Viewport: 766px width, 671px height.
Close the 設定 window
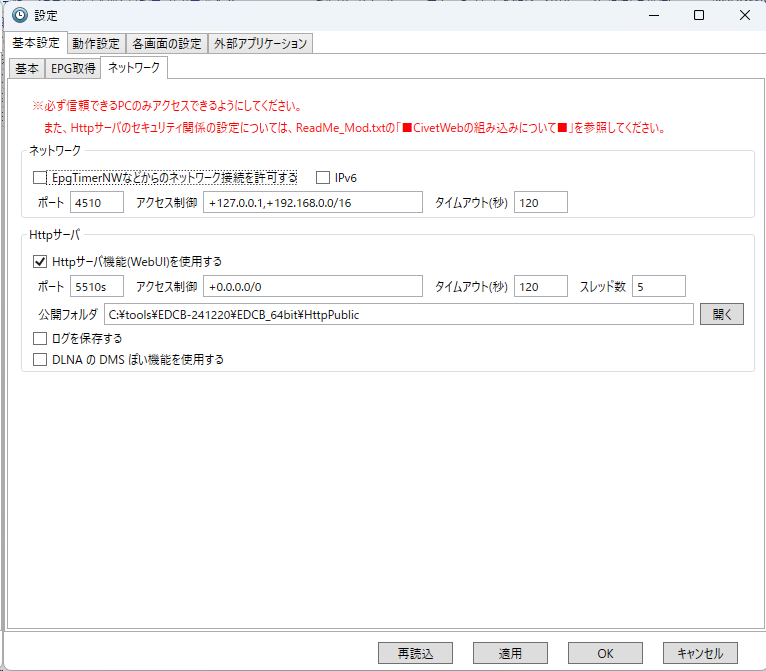(x=745, y=16)
